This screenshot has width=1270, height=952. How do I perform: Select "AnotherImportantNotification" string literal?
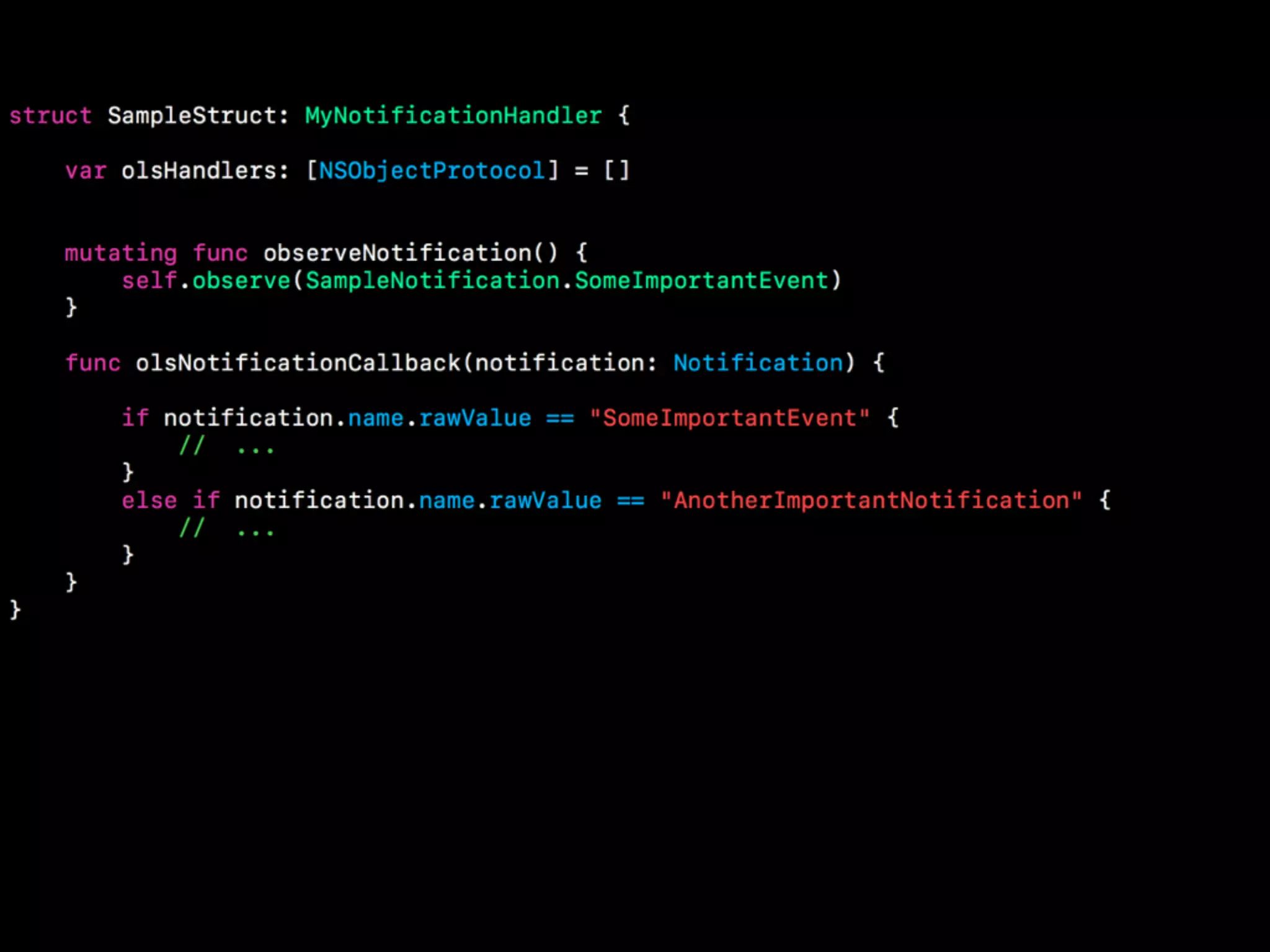click(871, 501)
